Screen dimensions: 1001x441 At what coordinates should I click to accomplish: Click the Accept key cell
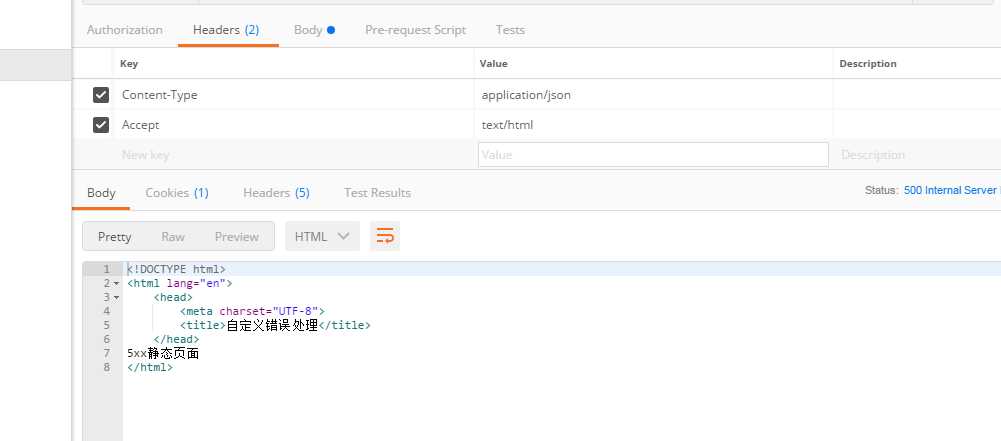pyautogui.click(x=294, y=125)
